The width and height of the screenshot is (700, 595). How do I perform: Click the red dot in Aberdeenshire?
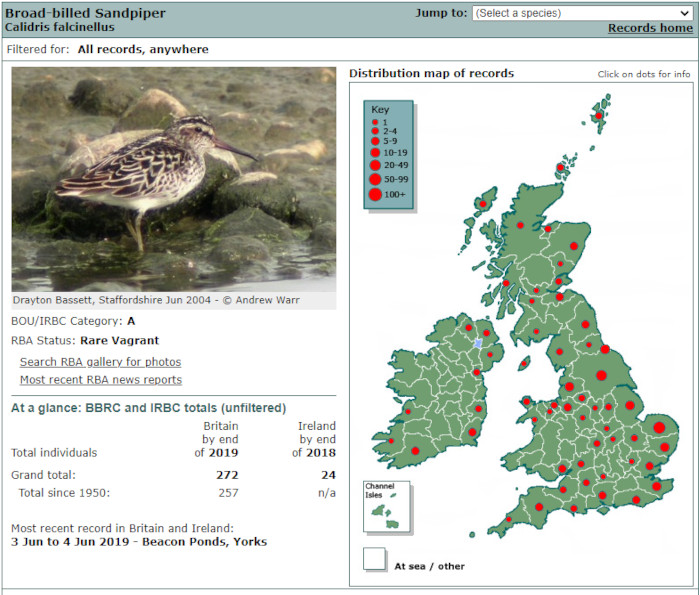click(574, 246)
